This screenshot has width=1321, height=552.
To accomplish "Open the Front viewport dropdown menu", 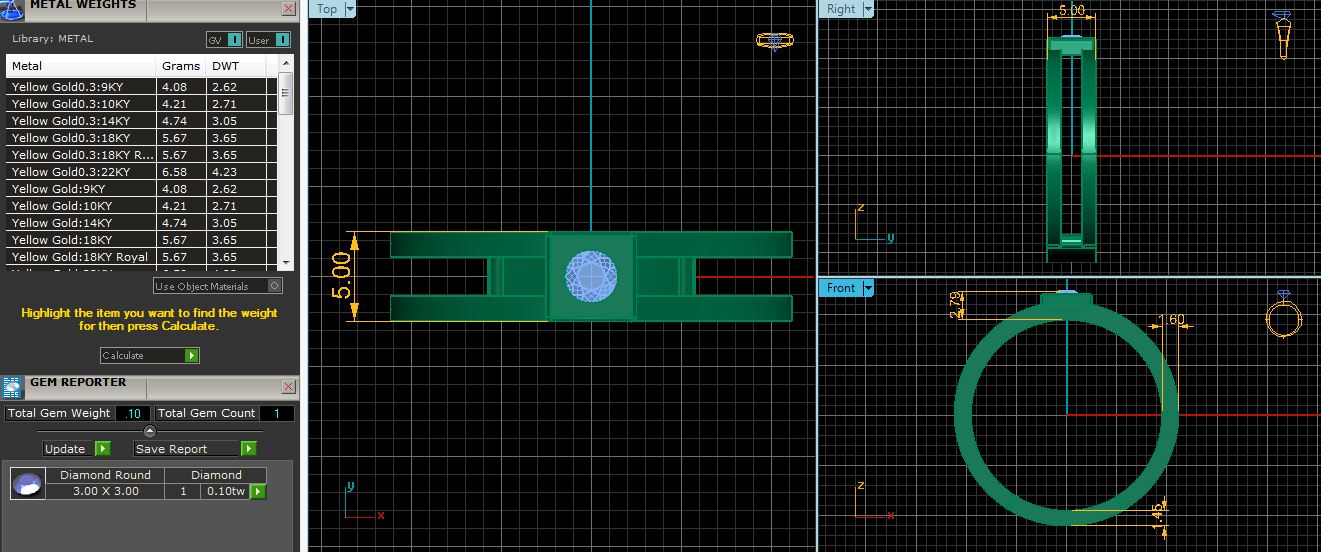I will coord(867,288).
